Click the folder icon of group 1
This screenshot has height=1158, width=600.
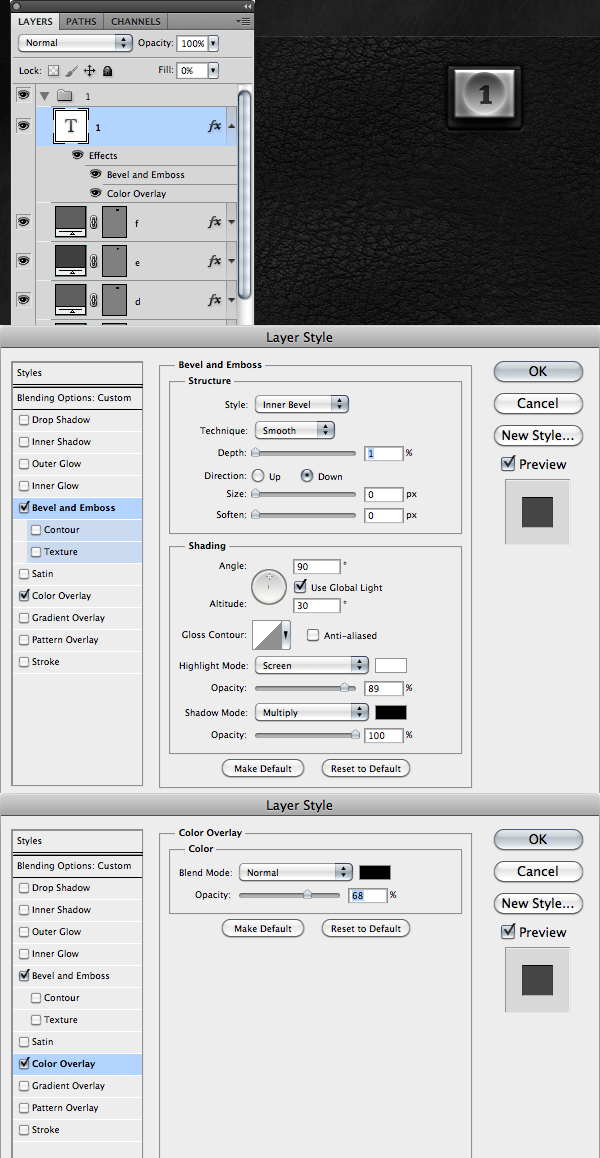point(64,96)
